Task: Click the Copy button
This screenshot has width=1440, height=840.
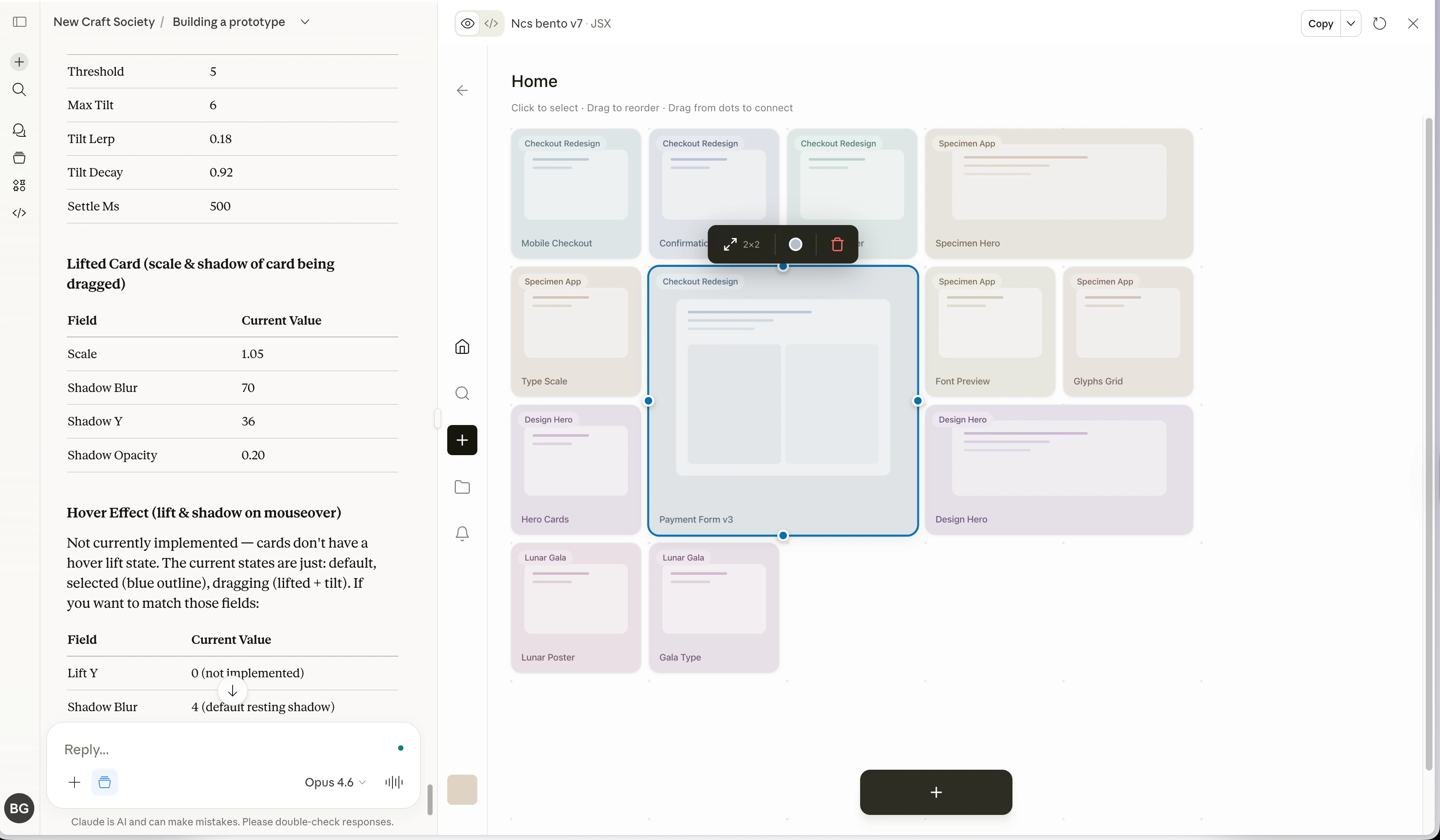Action: [1321, 23]
